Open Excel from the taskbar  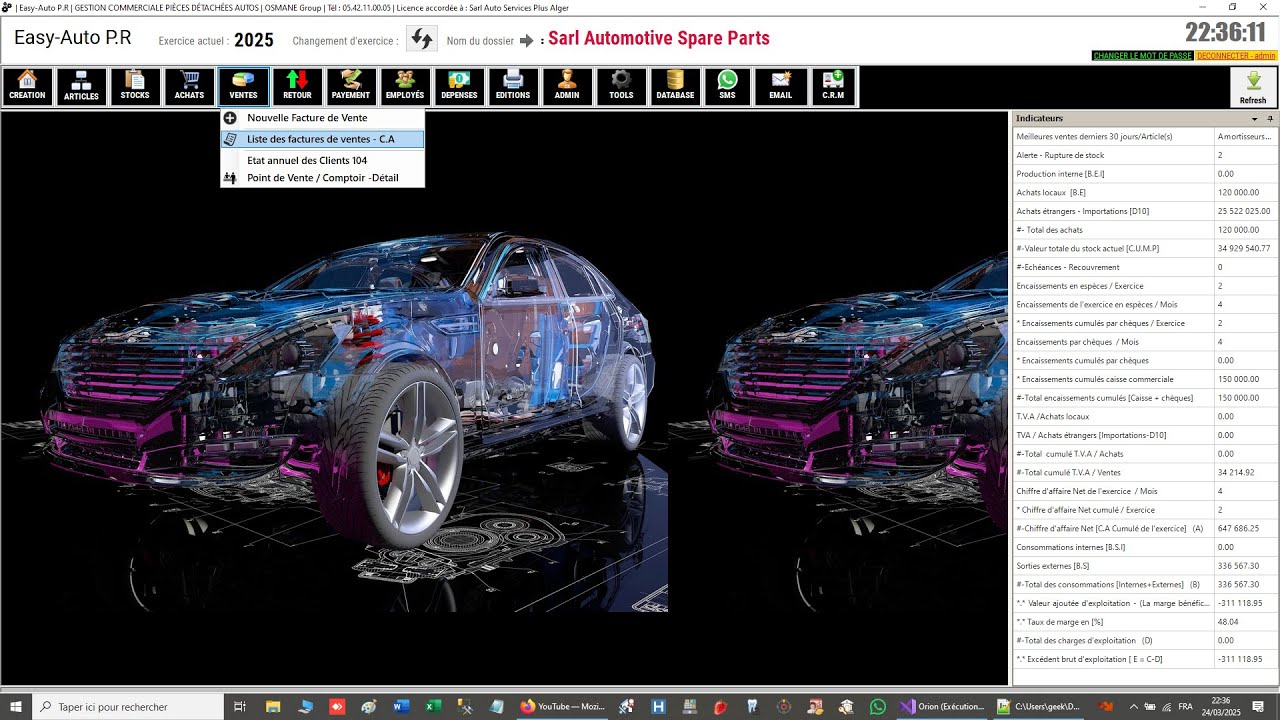(x=433, y=706)
